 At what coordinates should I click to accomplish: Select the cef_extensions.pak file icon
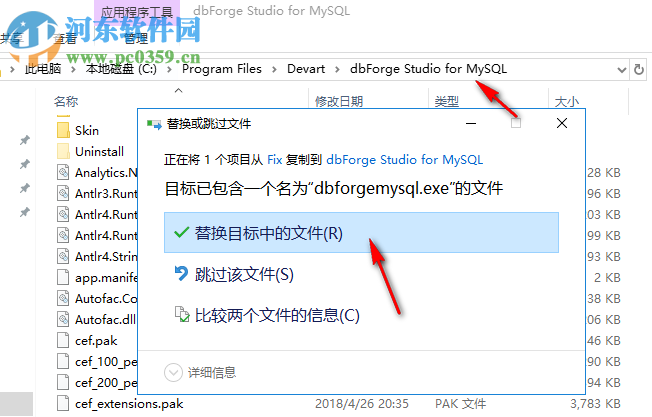pyautogui.click(x=63, y=403)
